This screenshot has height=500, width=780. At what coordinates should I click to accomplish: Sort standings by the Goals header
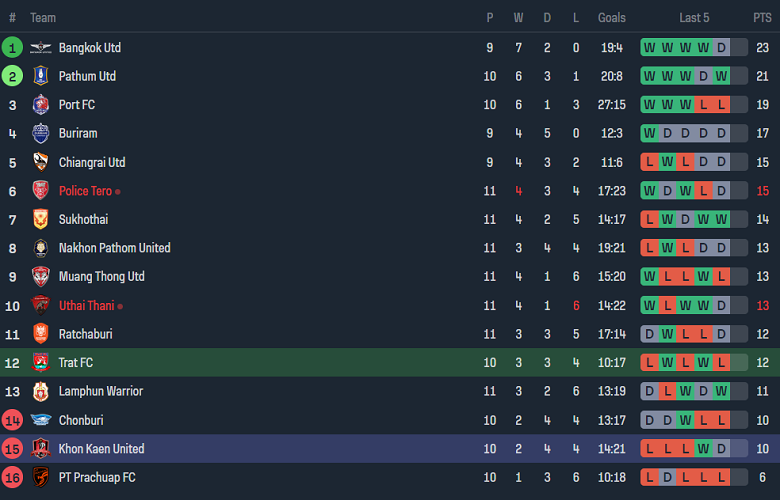[x=612, y=18]
